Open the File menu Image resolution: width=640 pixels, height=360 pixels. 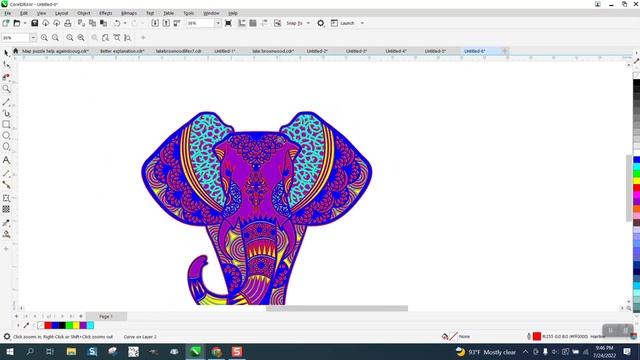tap(8, 13)
